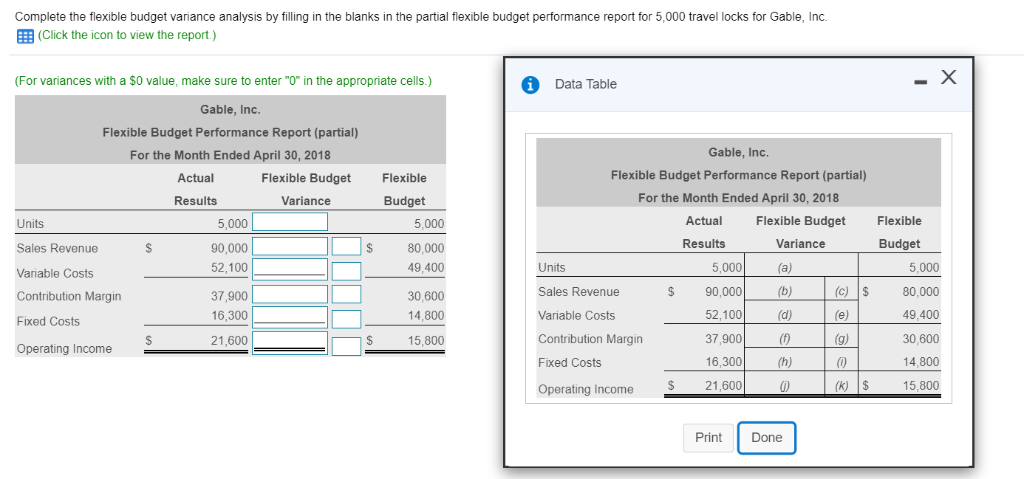
Task: Click the 52,100 actual variable costs in left report
Action: [x=229, y=267]
